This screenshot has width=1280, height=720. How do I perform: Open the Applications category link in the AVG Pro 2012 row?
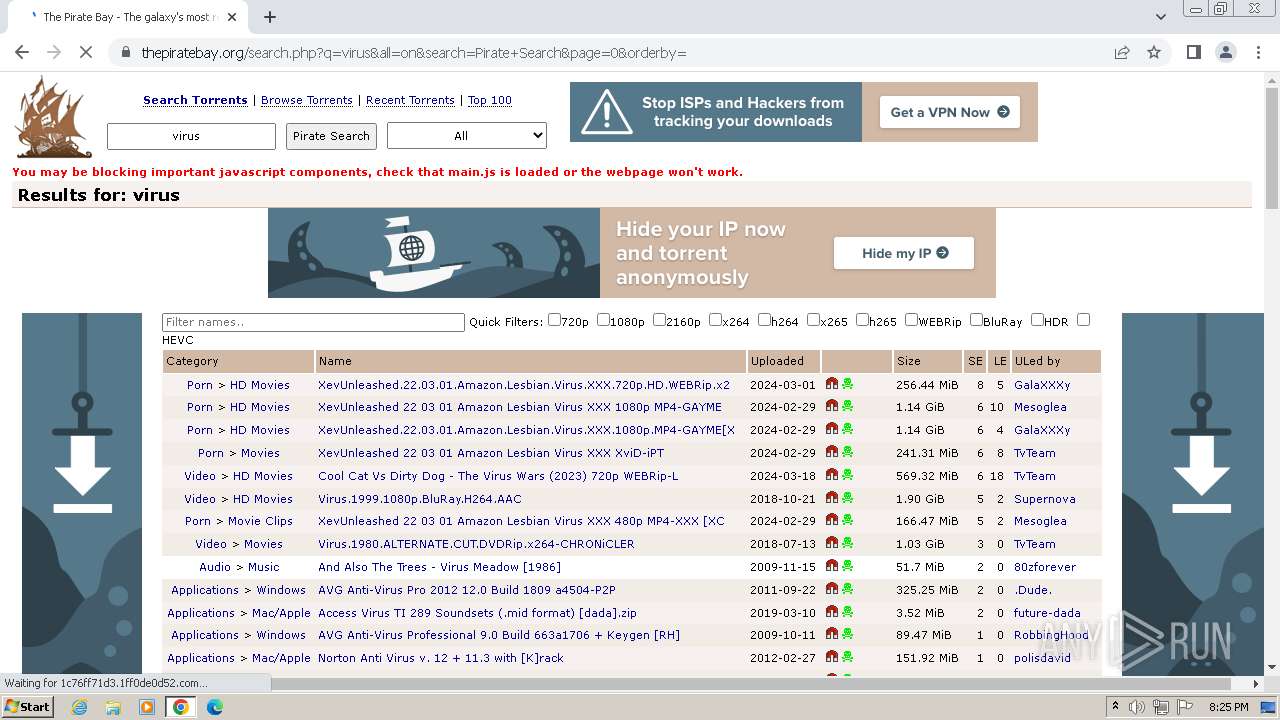(205, 590)
